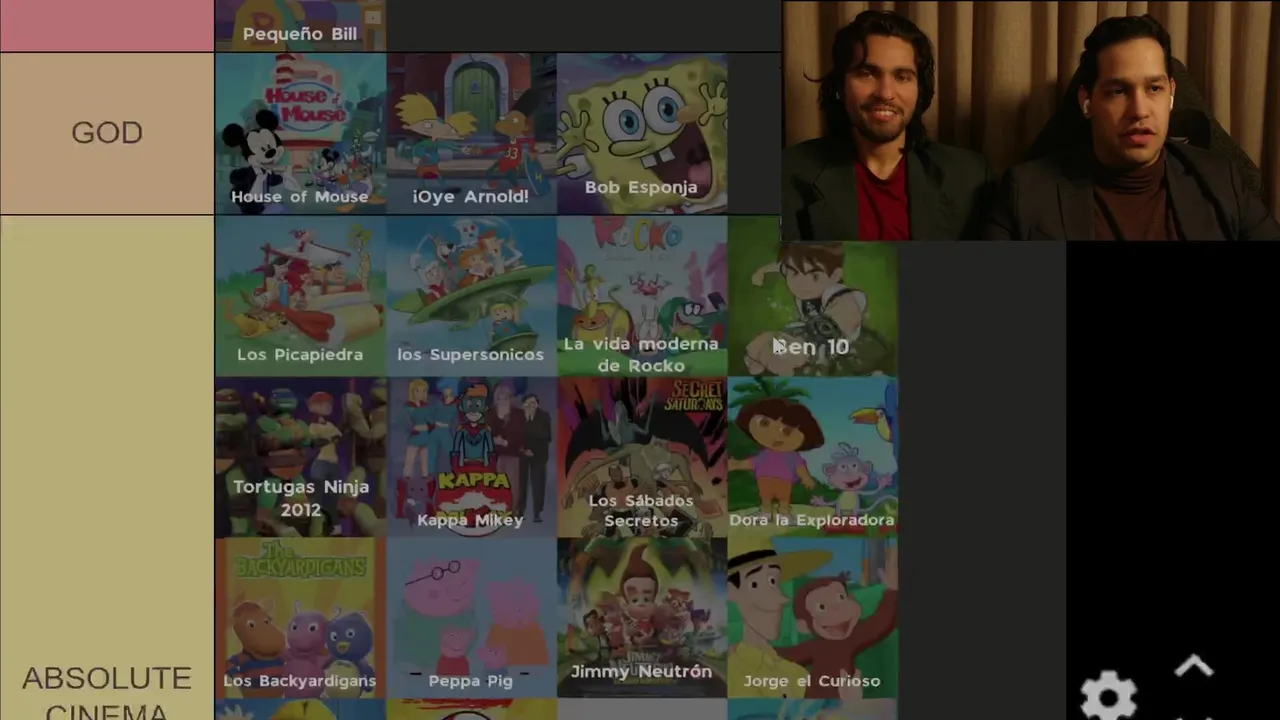Viewport: 1280px width, 720px height.
Task: Select the Bob Esponja thumbnail
Action: tap(642, 133)
